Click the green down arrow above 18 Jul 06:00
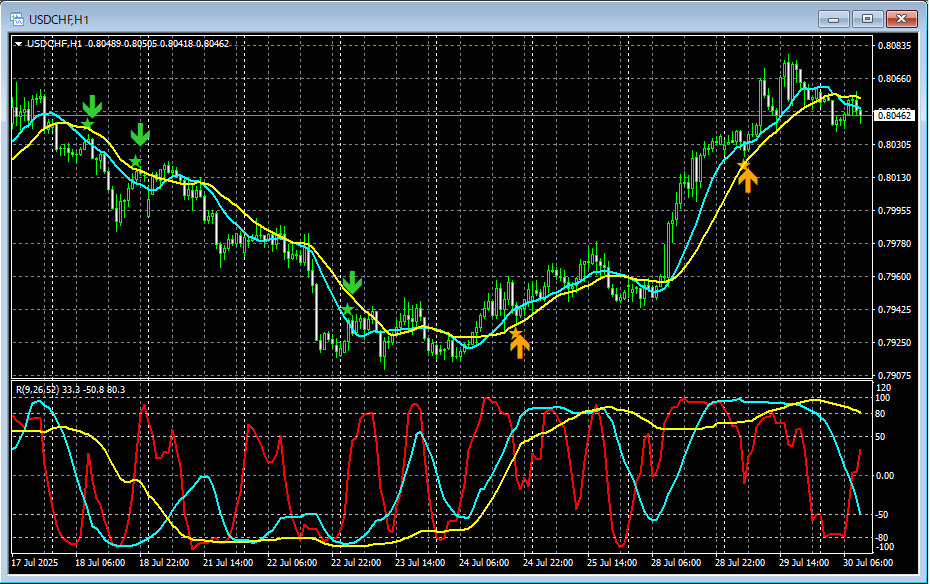 (x=92, y=106)
